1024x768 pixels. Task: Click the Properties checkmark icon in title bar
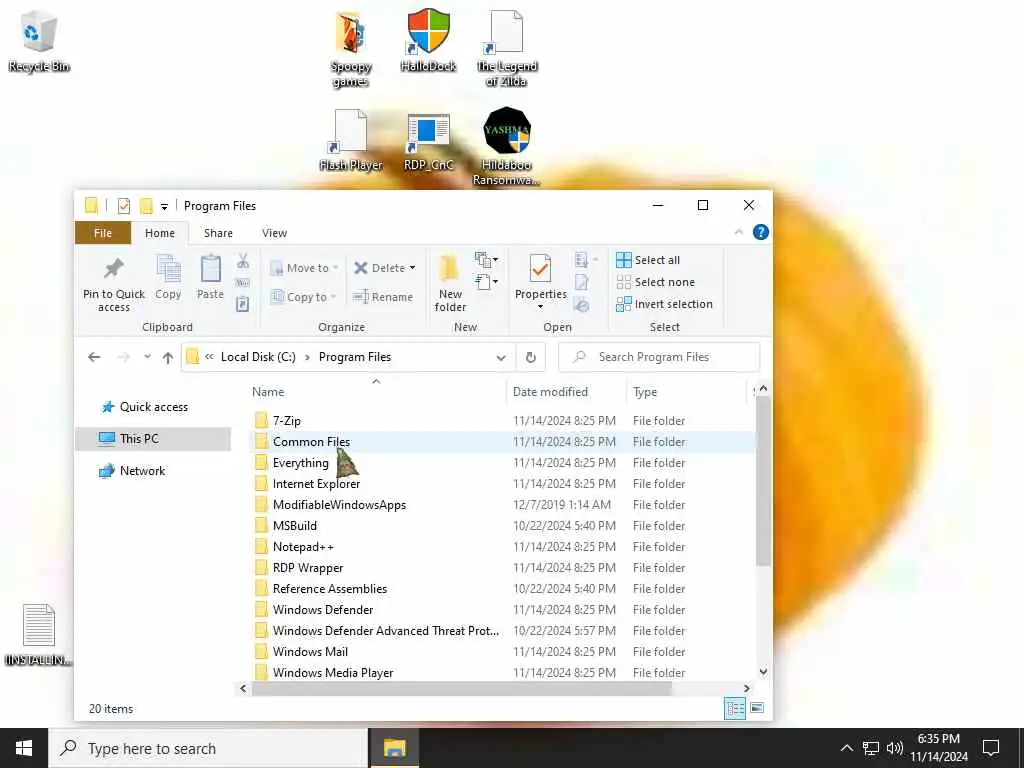point(123,206)
